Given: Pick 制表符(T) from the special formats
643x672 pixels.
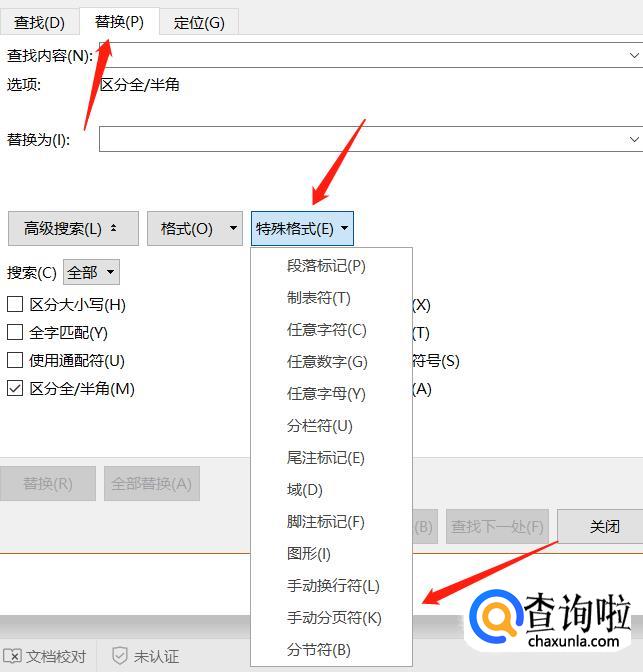Looking at the screenshot, I should pyautogui.click(x=319, y=298).
